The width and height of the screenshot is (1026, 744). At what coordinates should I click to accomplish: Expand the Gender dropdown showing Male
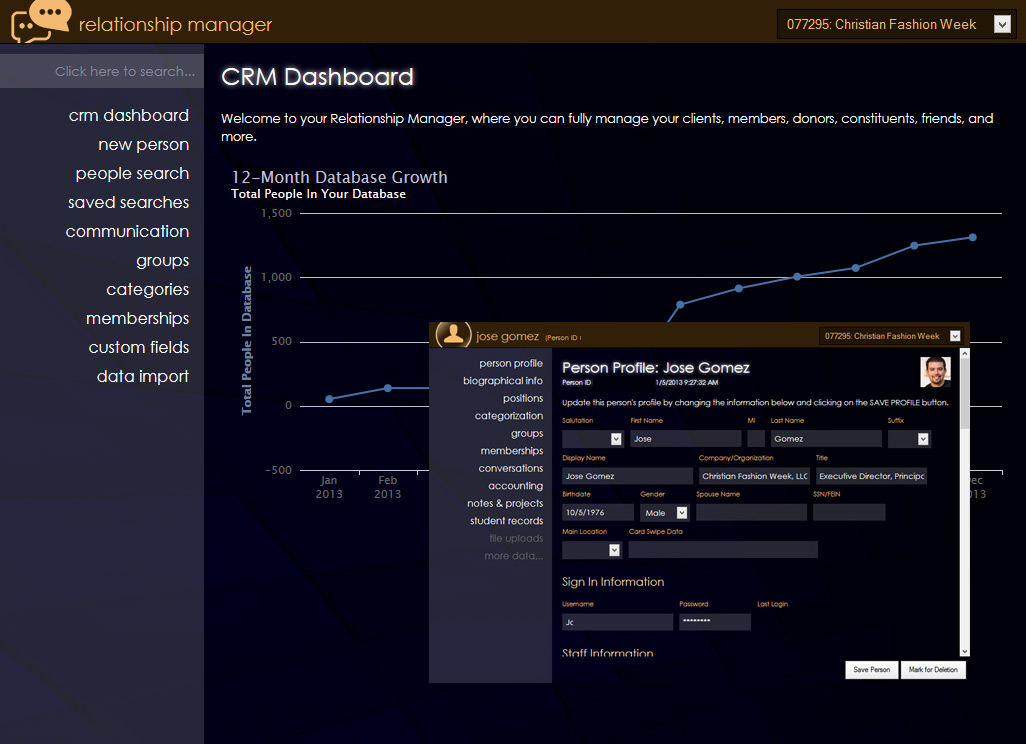click(x=681, y=513)
